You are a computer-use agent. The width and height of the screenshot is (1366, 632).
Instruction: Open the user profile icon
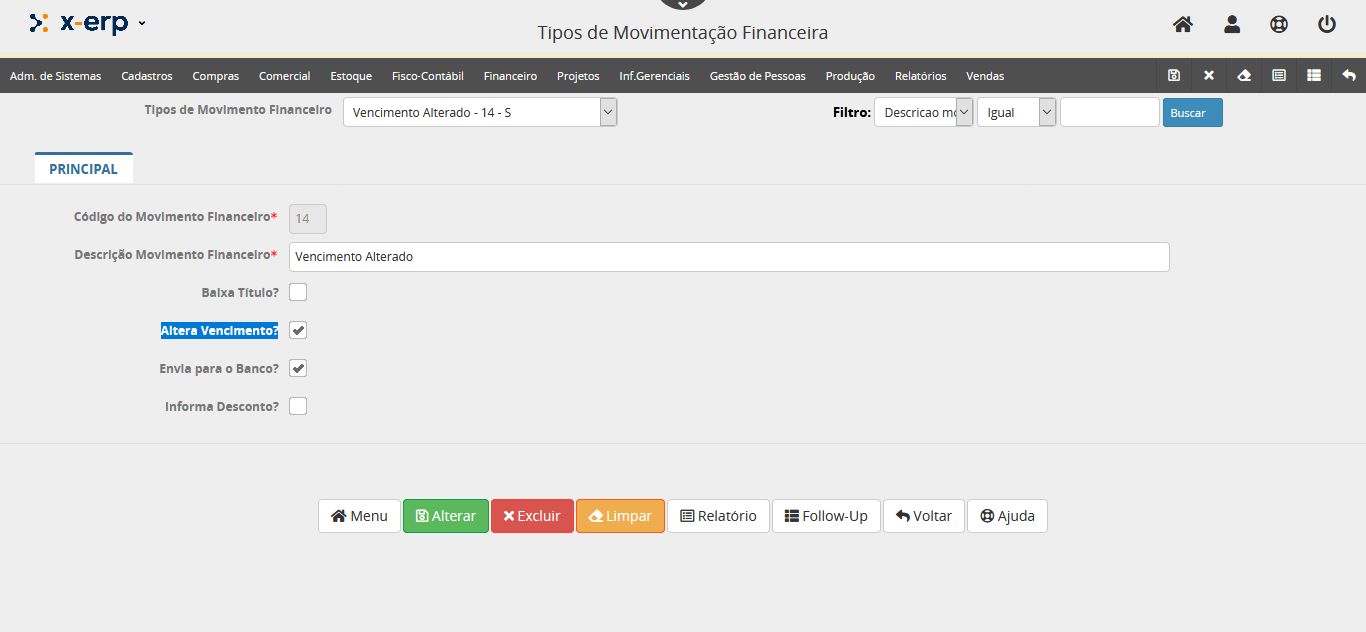click(x=1231, y=24)
